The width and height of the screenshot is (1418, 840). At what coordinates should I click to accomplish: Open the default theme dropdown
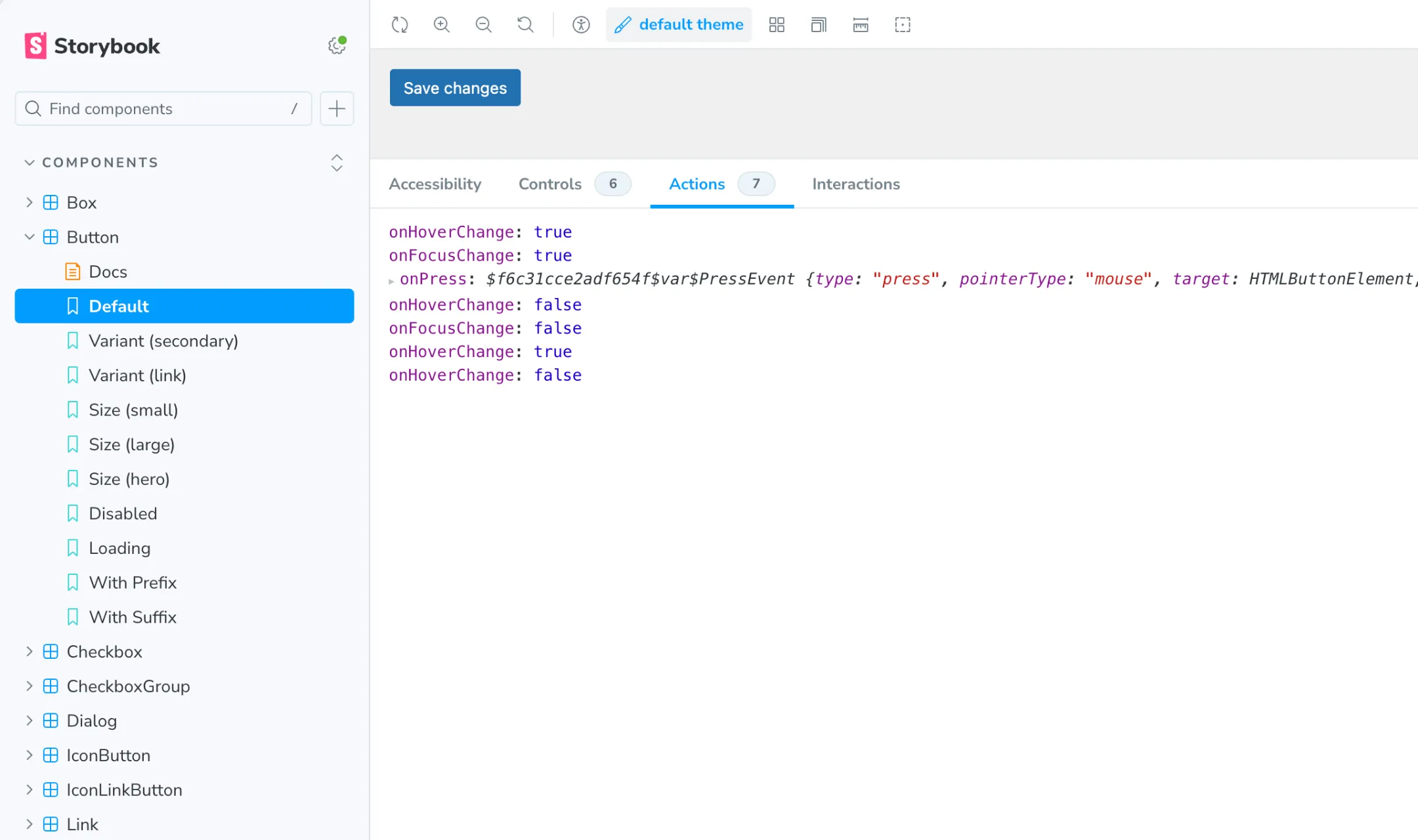pos(679,25)
